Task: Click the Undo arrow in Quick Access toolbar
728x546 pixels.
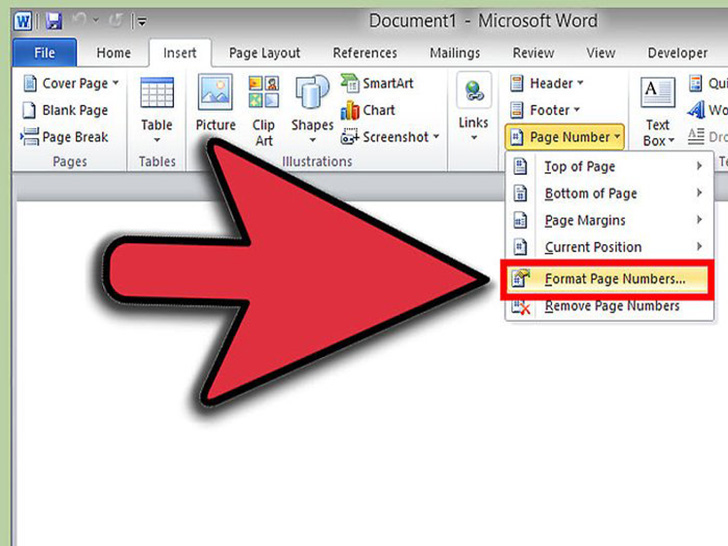Action: pos(80,20)
